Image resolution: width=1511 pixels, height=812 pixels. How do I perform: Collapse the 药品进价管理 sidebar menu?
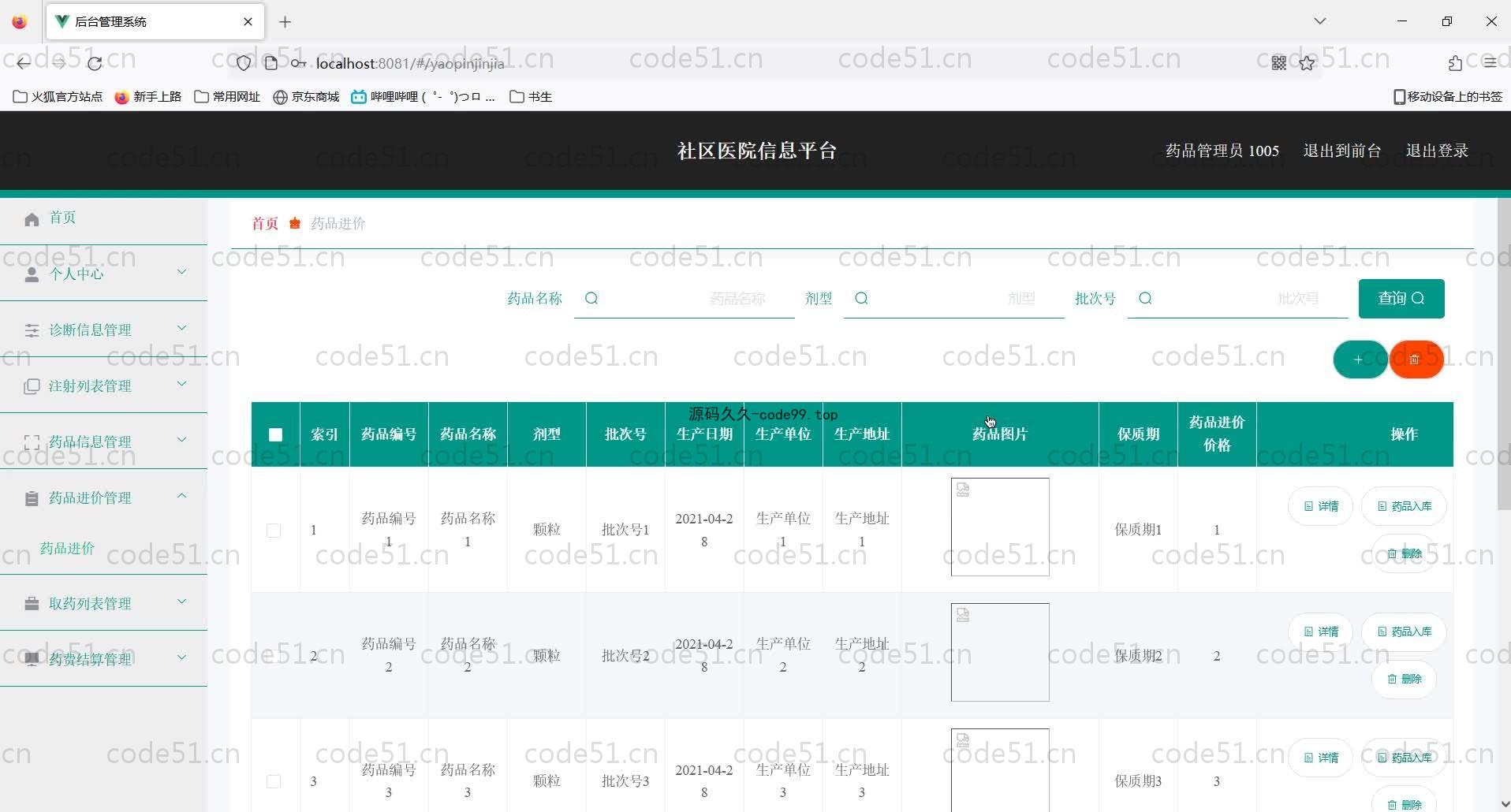click(103, 497)
